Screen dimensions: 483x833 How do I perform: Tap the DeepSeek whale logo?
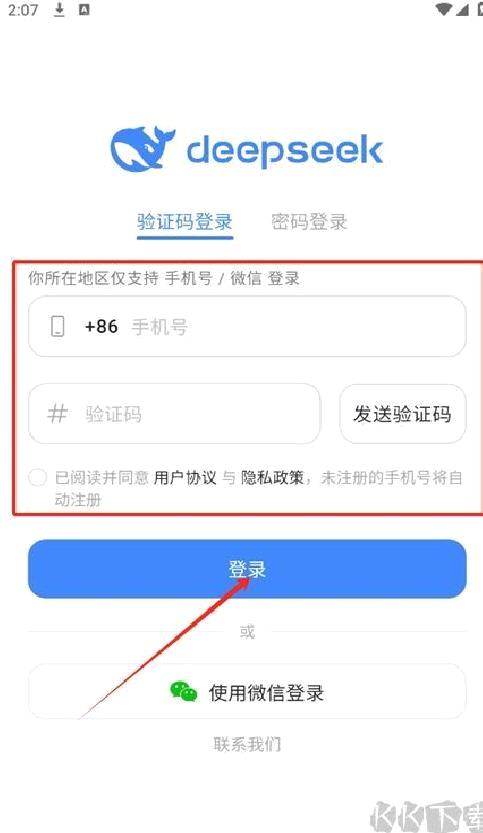pos(142,149)
